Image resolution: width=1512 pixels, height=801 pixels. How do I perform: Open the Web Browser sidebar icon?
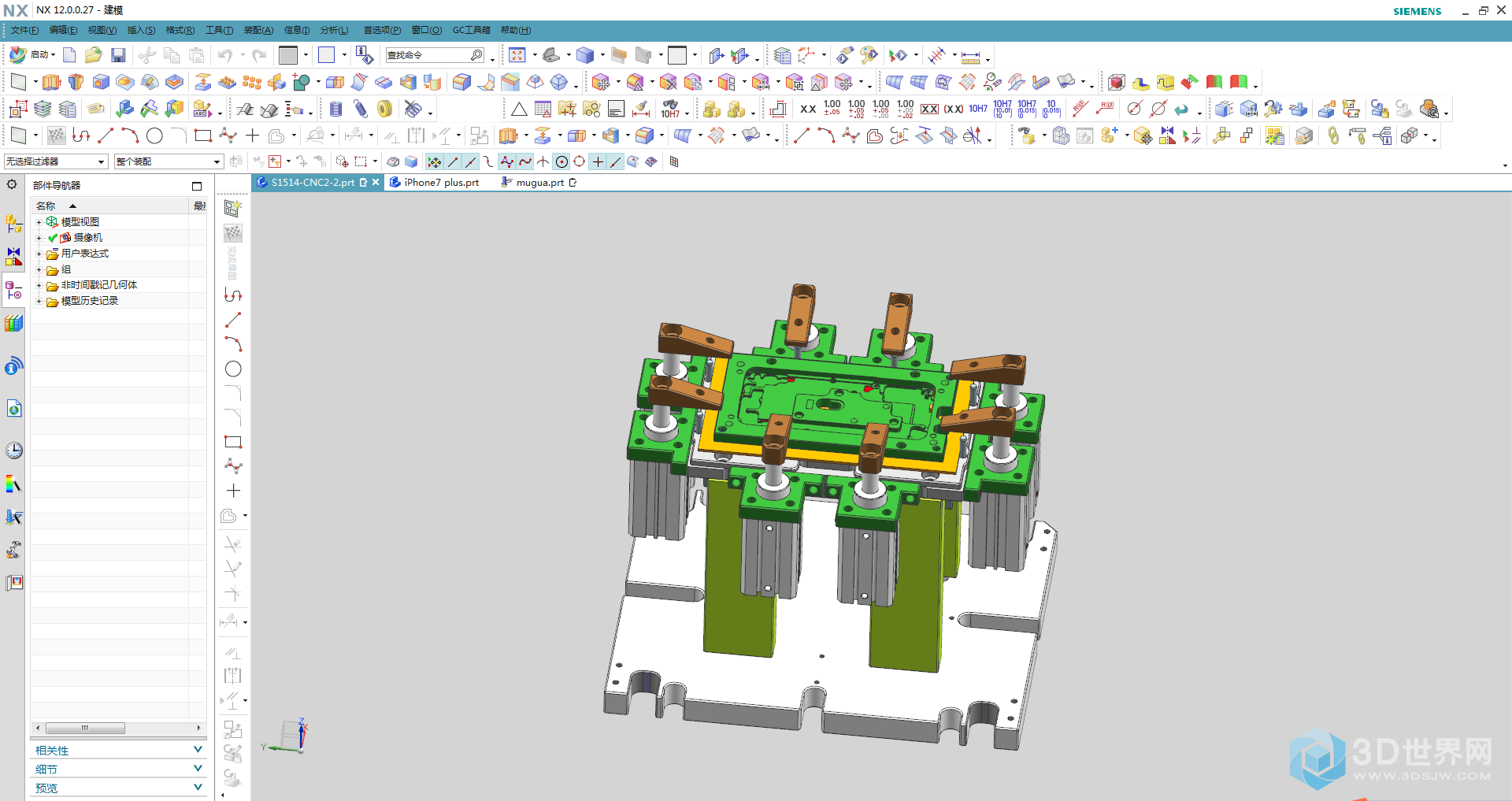pos(13,409)
